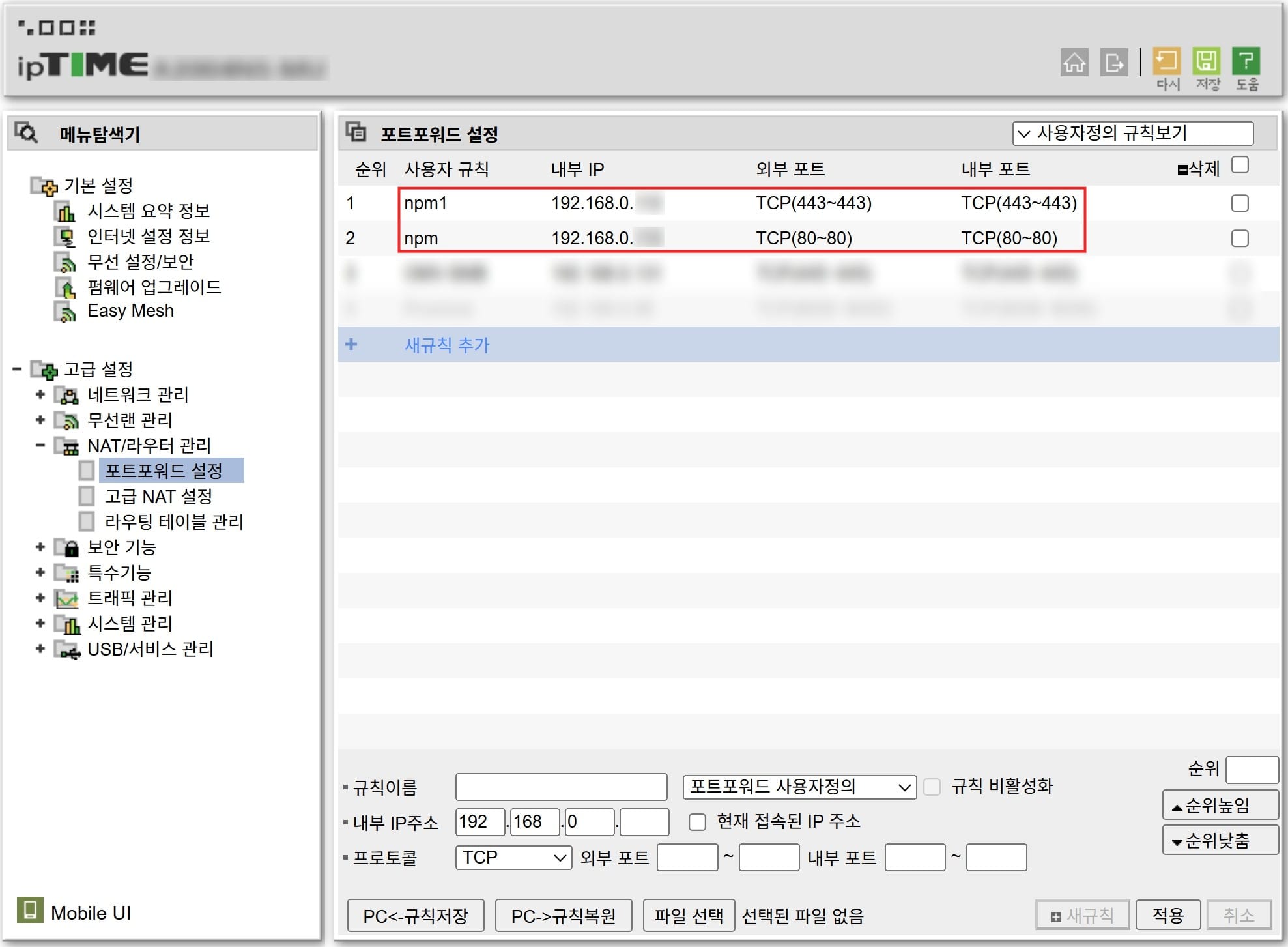Screen dimensions: 1288x947
Task: Click the home icon in header
Action: [1074, 63]
